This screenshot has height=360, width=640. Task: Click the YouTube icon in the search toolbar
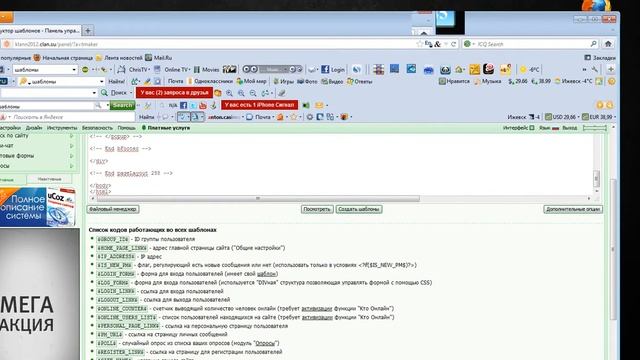[x=203, y=105]
